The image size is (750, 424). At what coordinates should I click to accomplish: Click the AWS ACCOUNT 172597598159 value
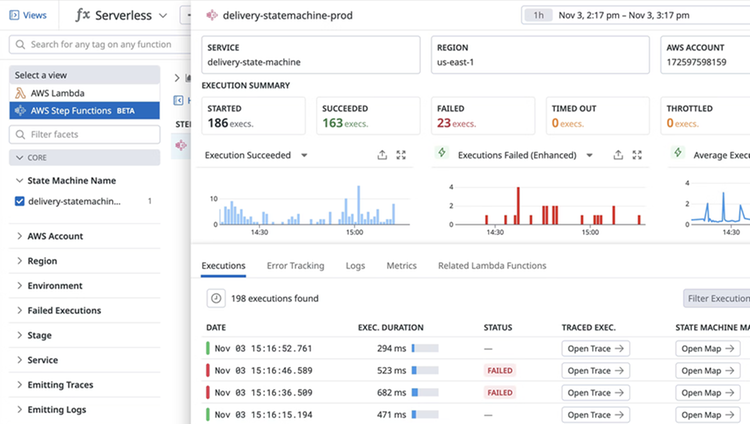[x=696, y=62]
